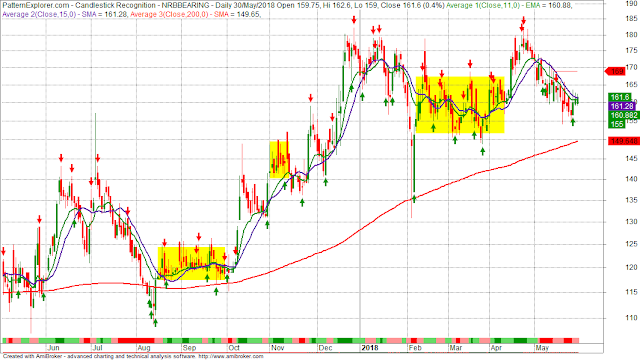The height and width of the screenshot is (360, 640).
Task: Click the 185 price axis tick
Action: point(631,19)
